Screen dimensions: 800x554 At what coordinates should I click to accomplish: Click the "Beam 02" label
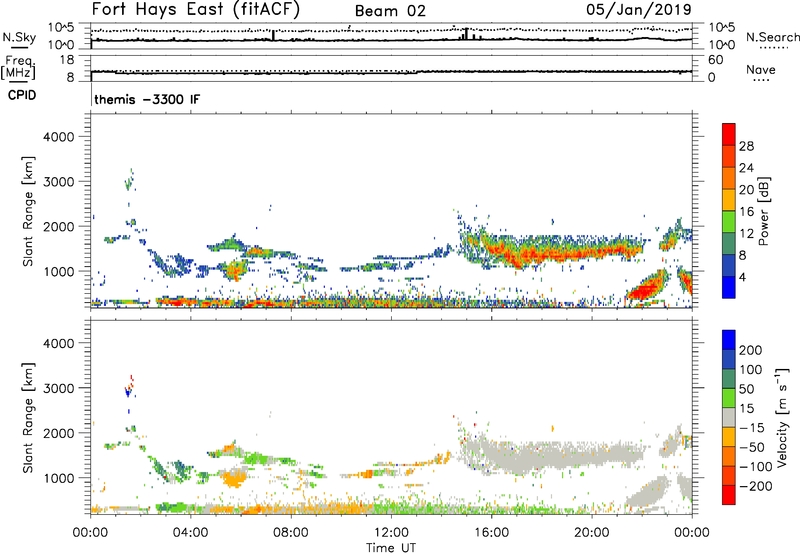(x=390, y=11)
